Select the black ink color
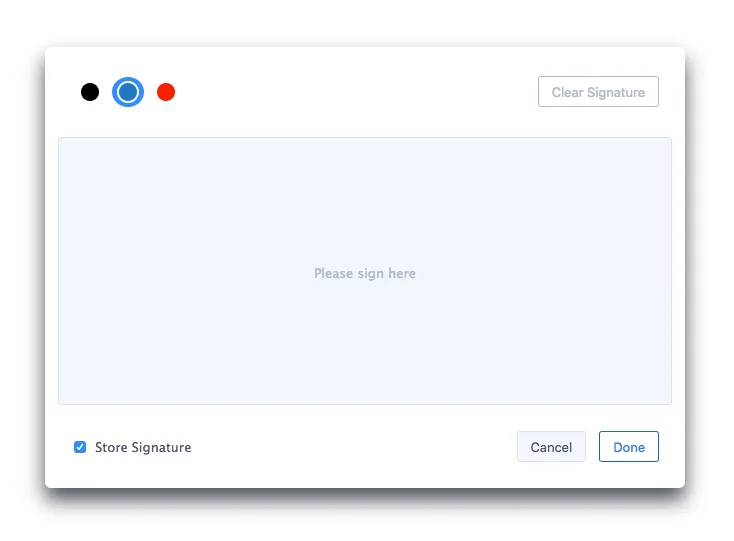 point(90,92)
